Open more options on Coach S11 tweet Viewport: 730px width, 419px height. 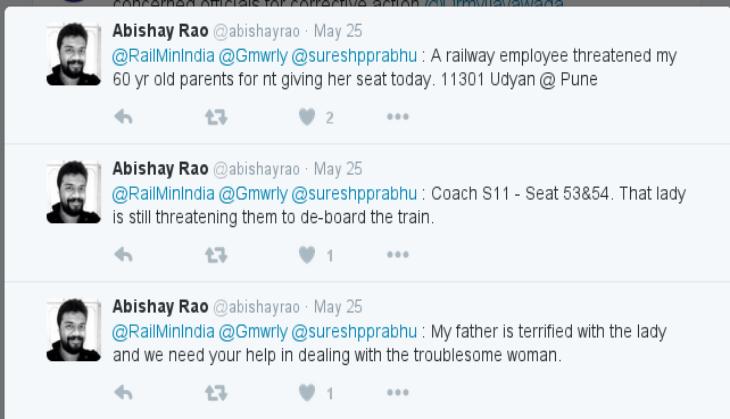[x=398, y=254]
